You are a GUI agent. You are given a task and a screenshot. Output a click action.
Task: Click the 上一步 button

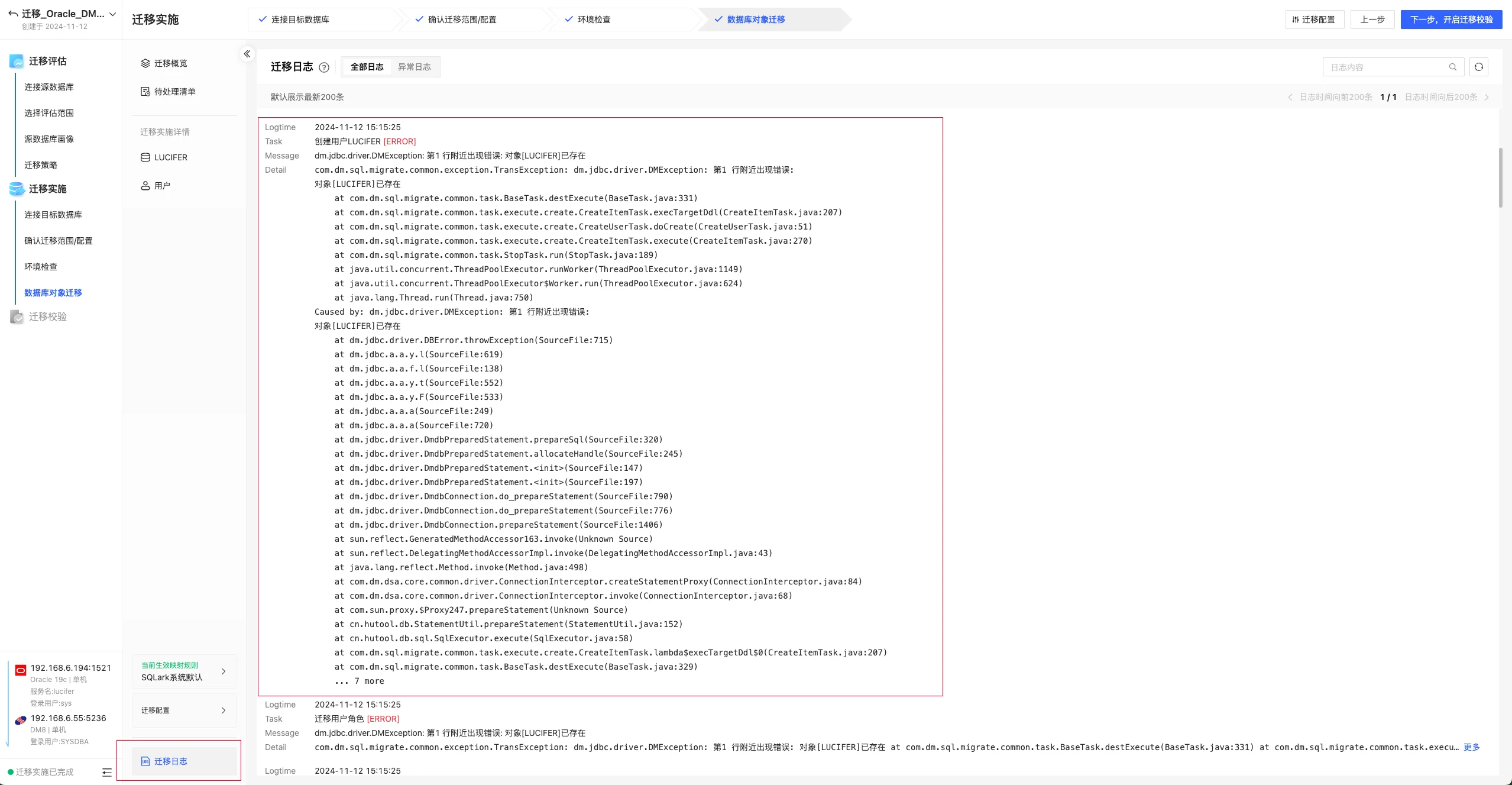click(x=1372, y=20)
